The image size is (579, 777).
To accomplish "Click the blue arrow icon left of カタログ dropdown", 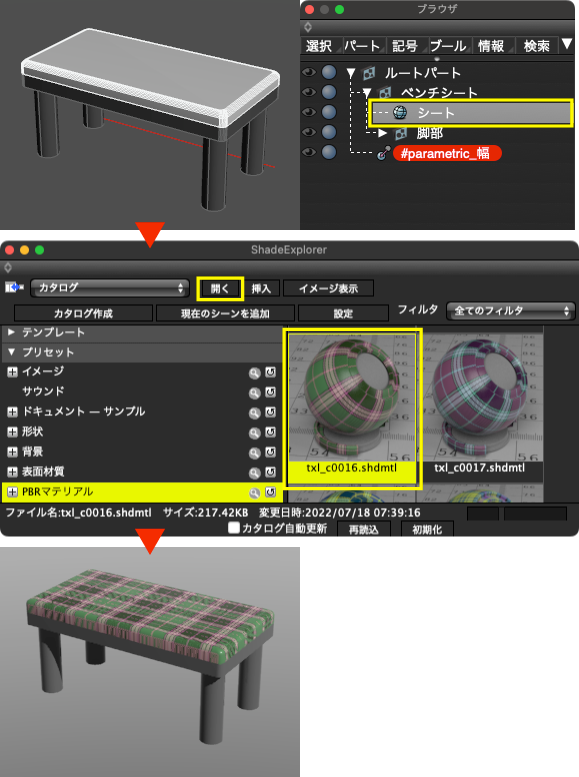I will point(14,287).
